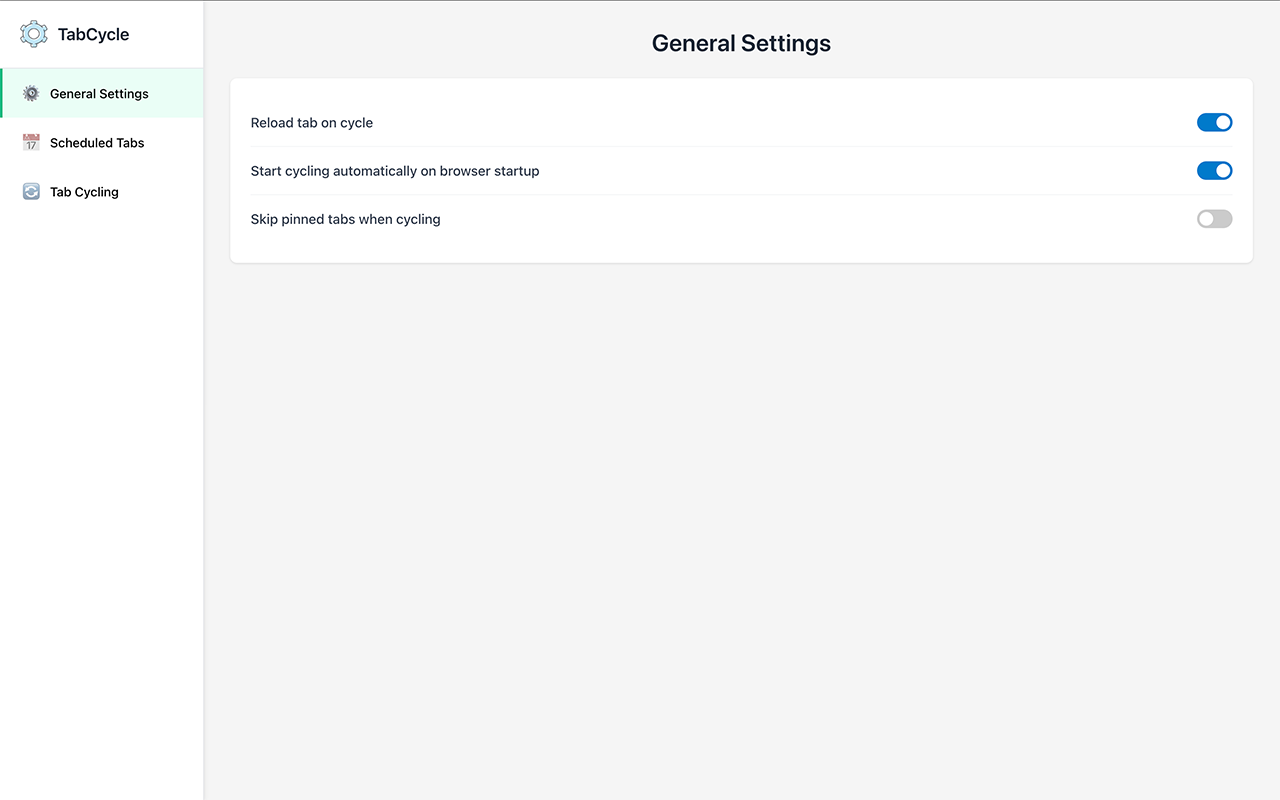1280x800 pixels.
Task: Click the TabCycle app name text
Action: coord(93,34)
